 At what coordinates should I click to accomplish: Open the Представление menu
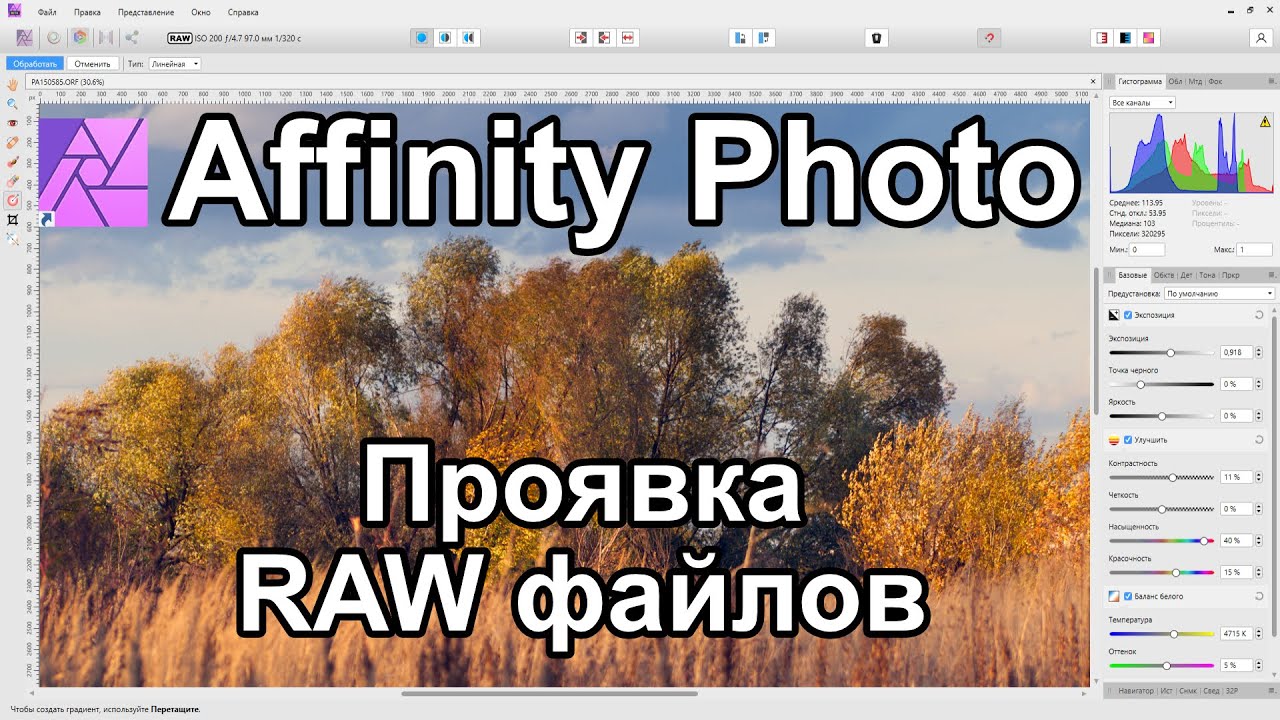coord(146,12)
